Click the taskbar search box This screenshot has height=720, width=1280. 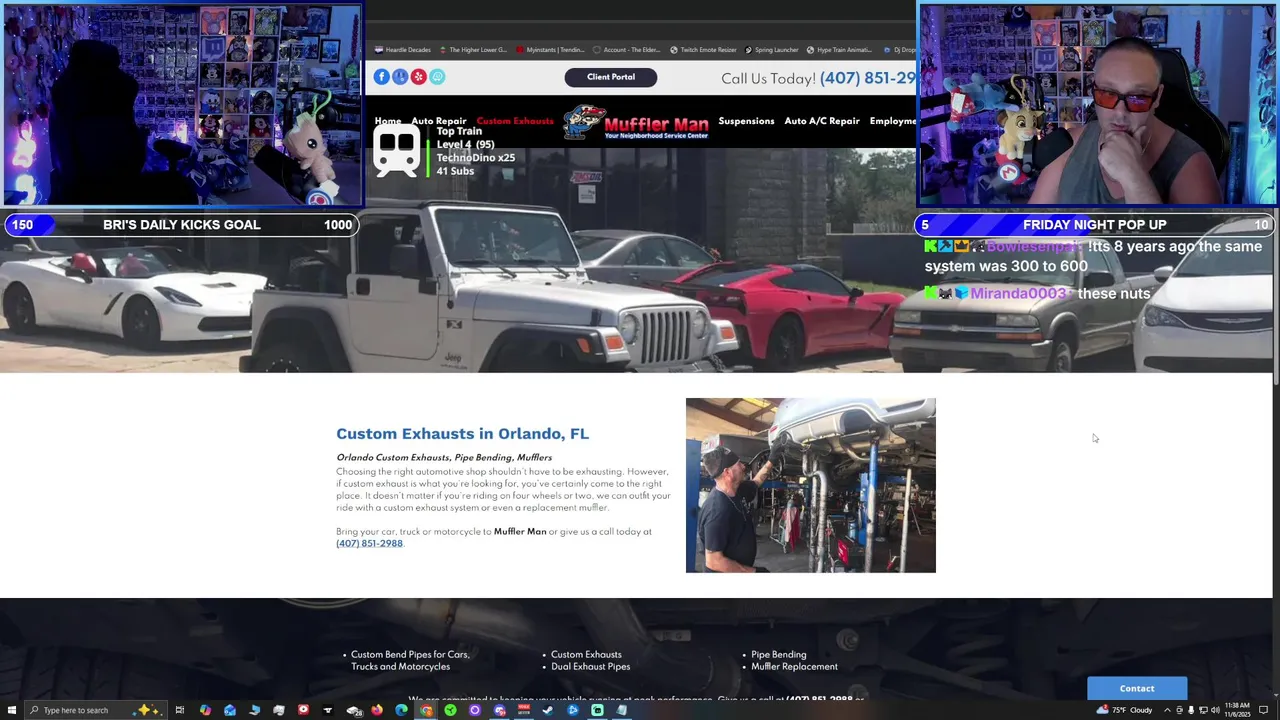click(95, 710)
